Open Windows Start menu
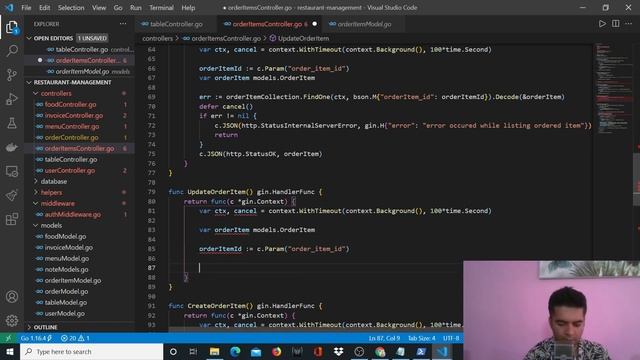The height and width of the screenshot is (360, 640). pos(9,351)
